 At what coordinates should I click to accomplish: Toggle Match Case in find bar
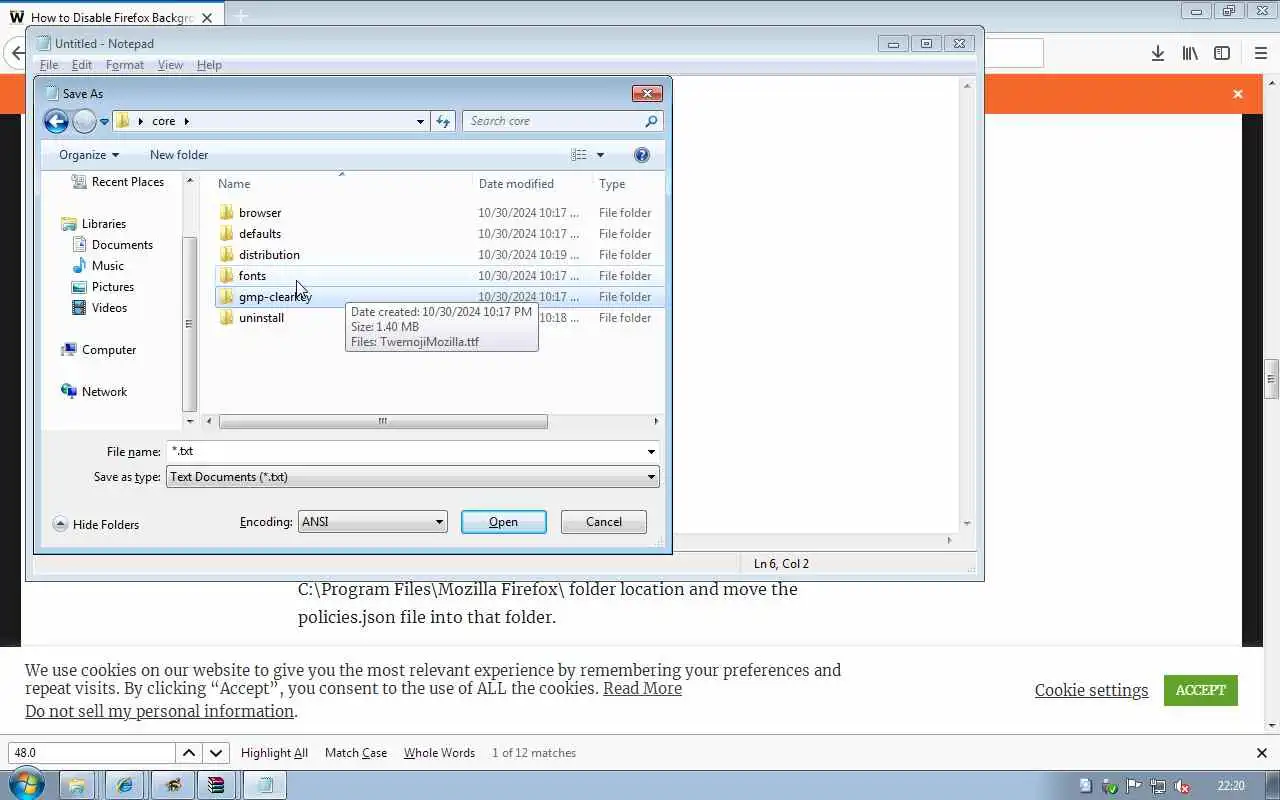click(x=356, y=753)
